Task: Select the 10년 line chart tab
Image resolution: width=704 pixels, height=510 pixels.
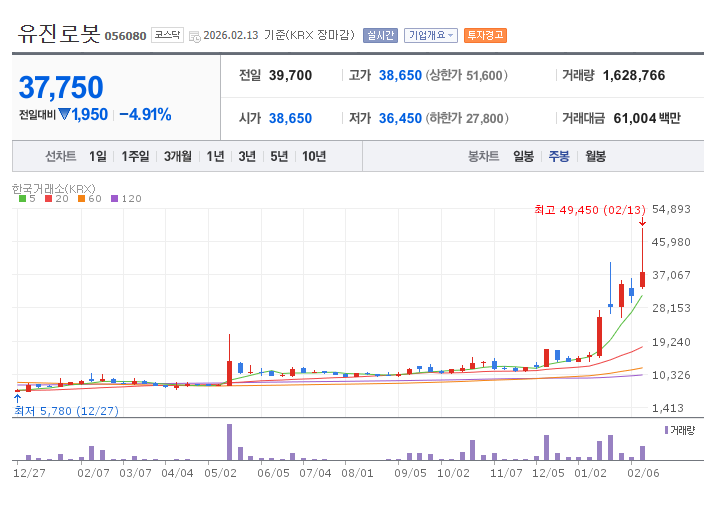Action: point(314,156)
